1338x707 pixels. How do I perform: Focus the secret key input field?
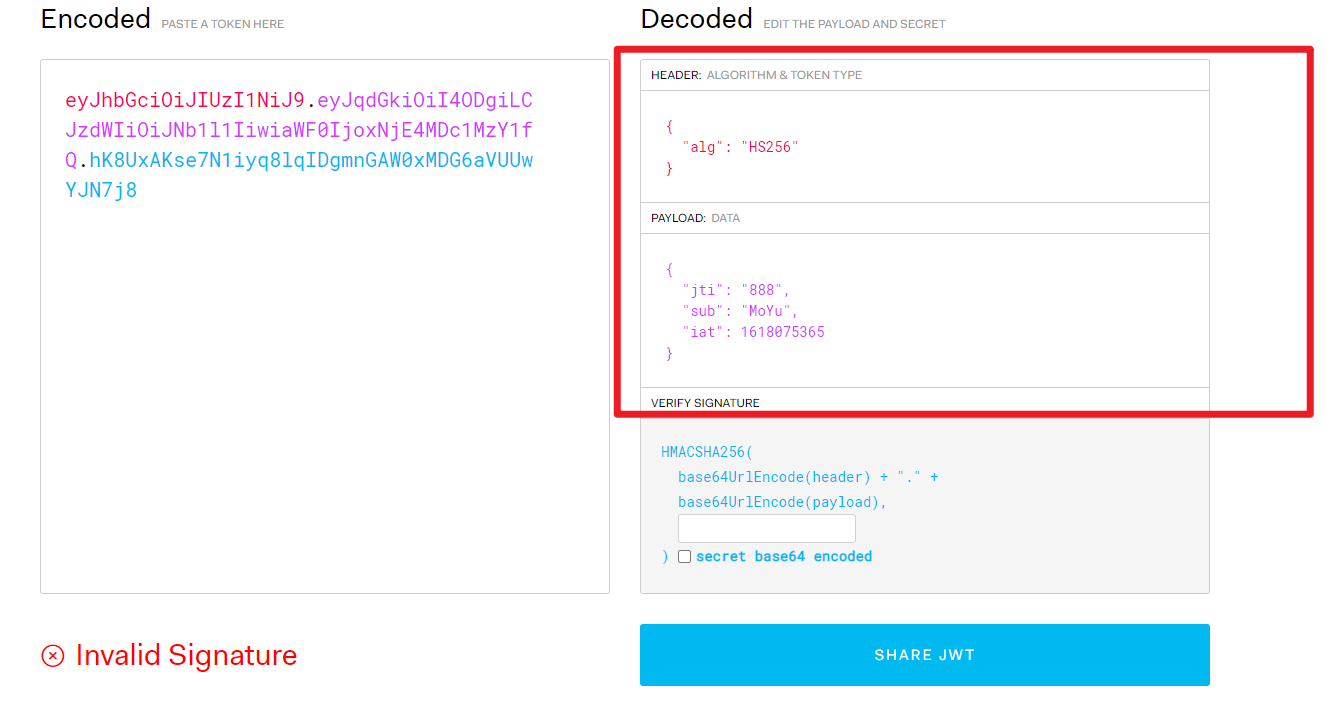766,529
